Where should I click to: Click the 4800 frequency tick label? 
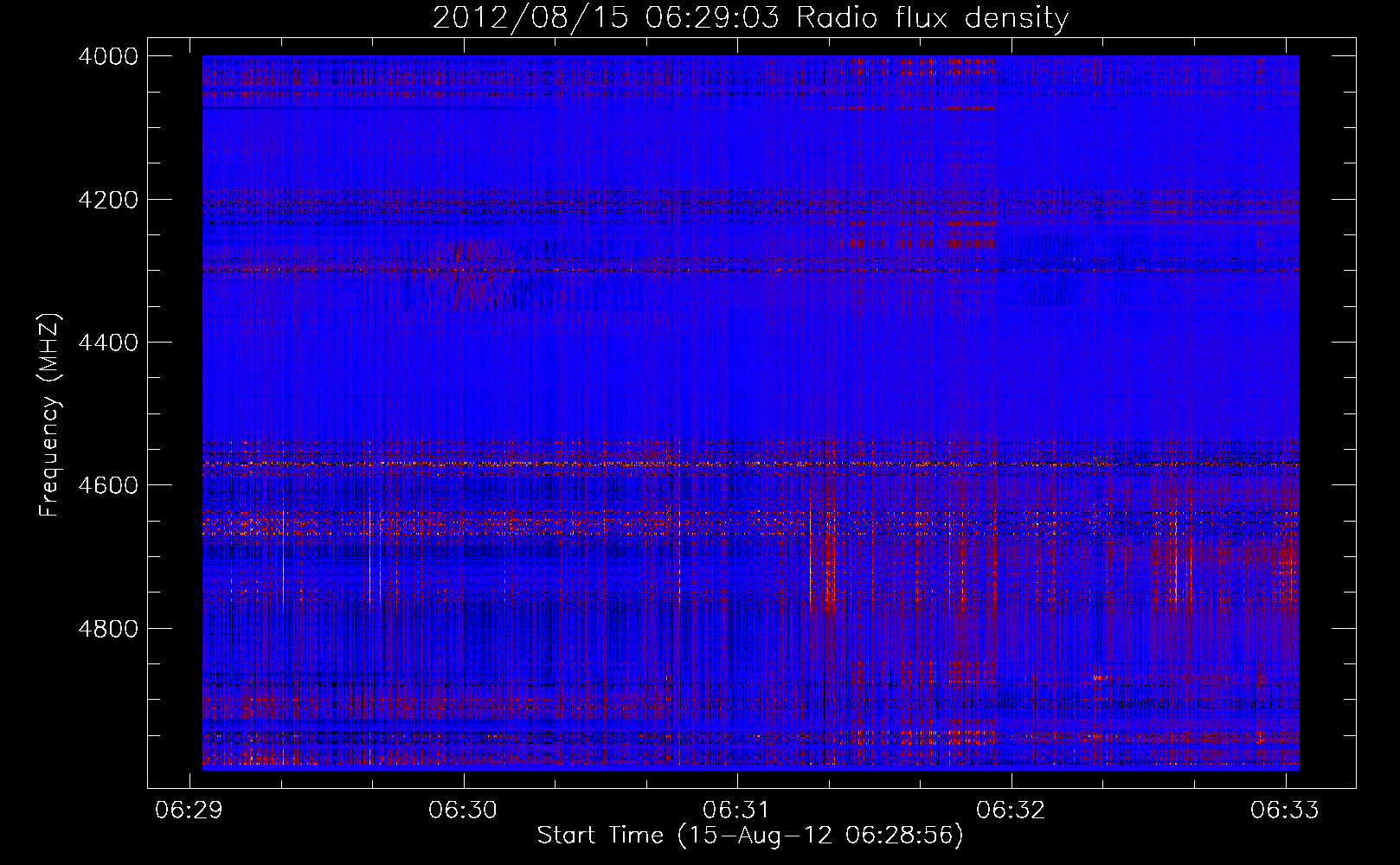coord(108,628)
